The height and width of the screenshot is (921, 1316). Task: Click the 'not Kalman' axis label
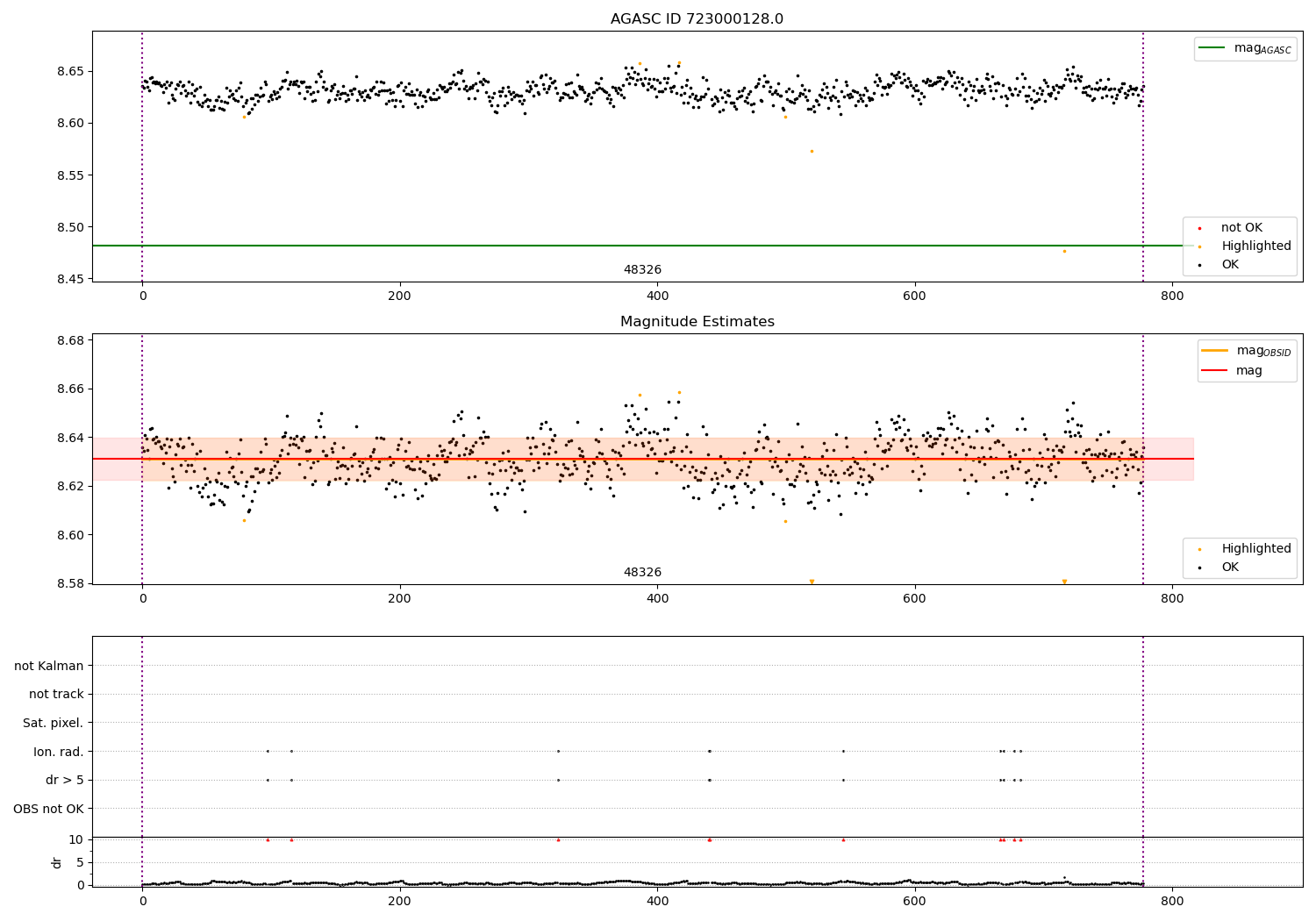pyautogui.click(x=49, y=666)
